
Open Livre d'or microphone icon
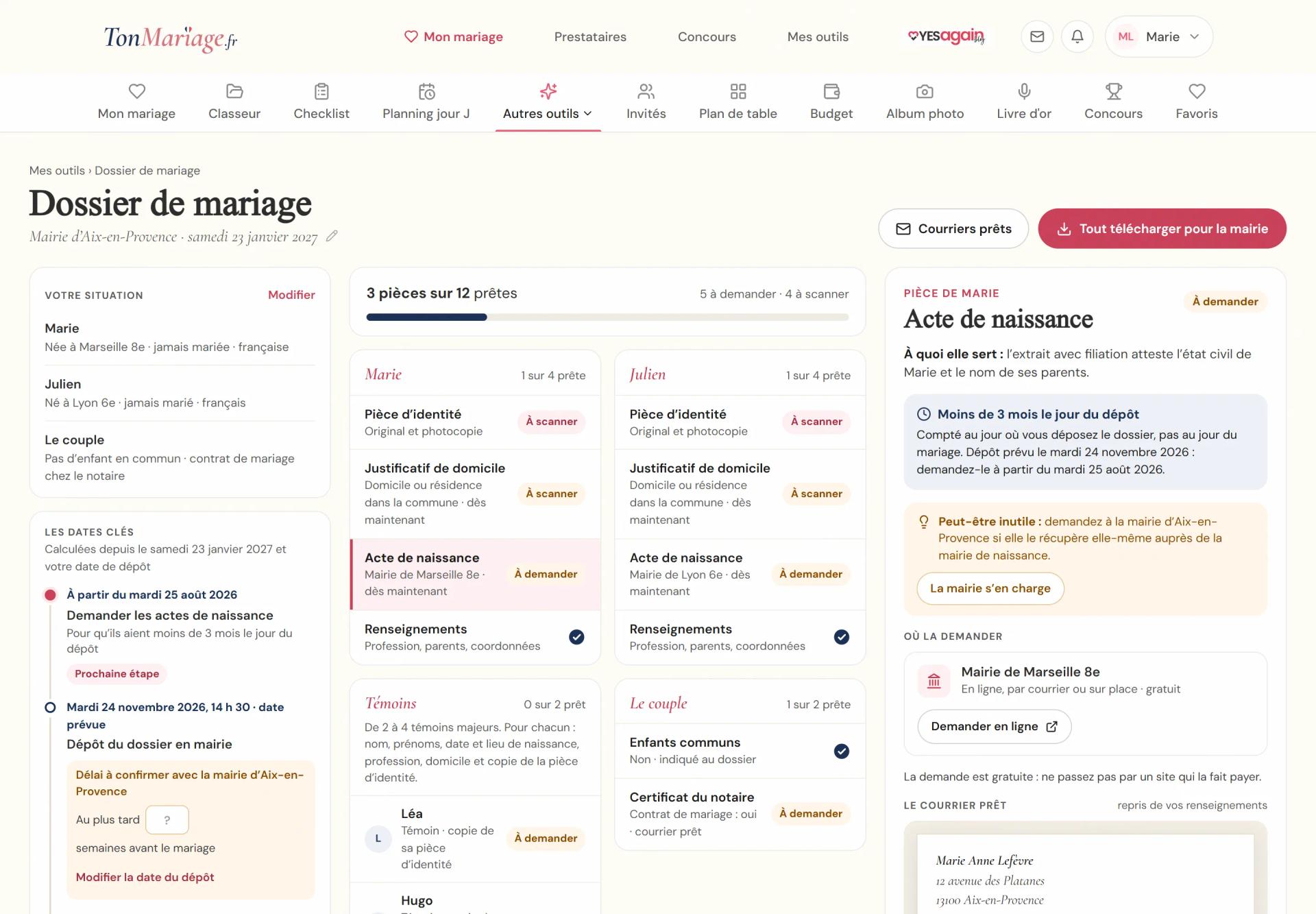(1024, 91)
